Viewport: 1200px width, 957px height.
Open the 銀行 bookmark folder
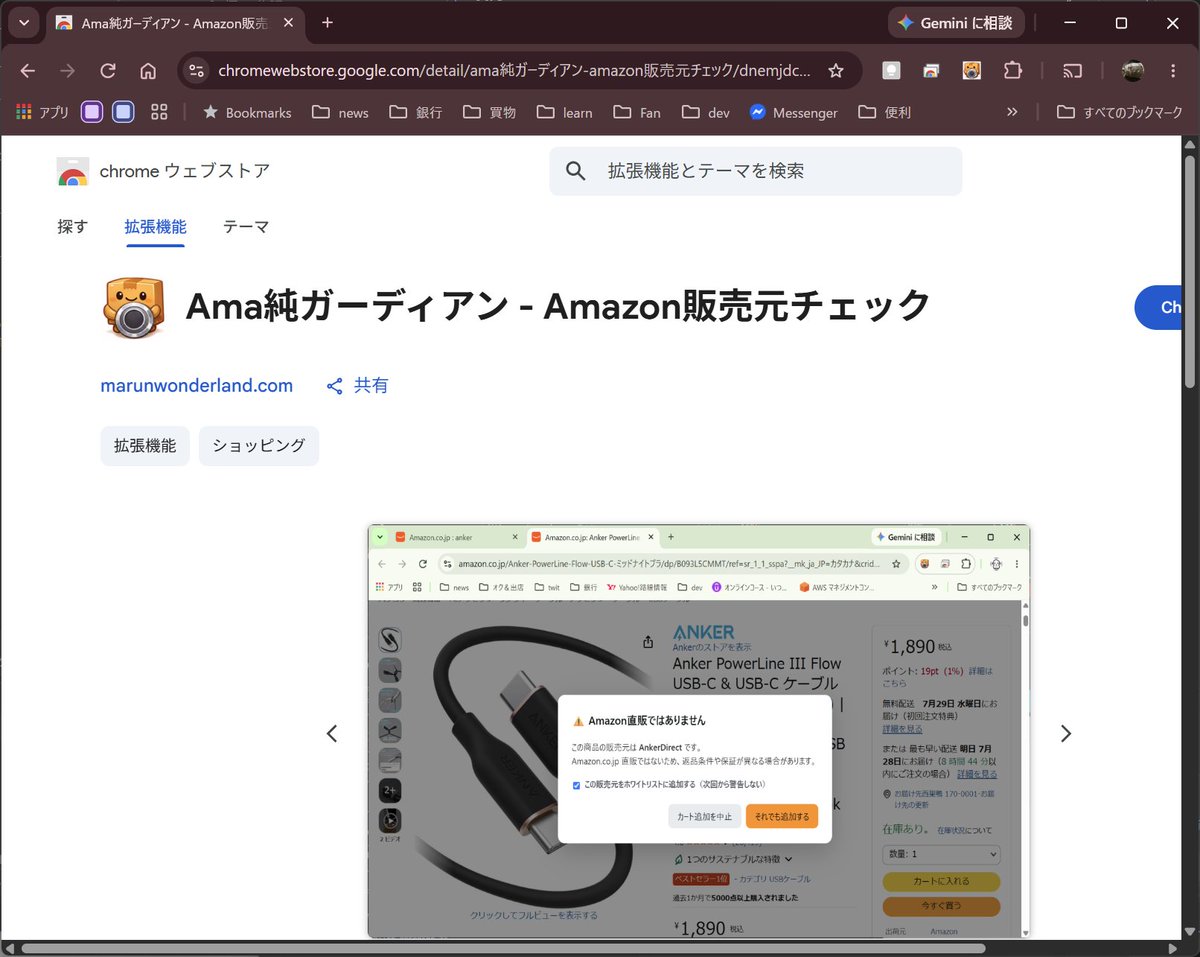415,112
